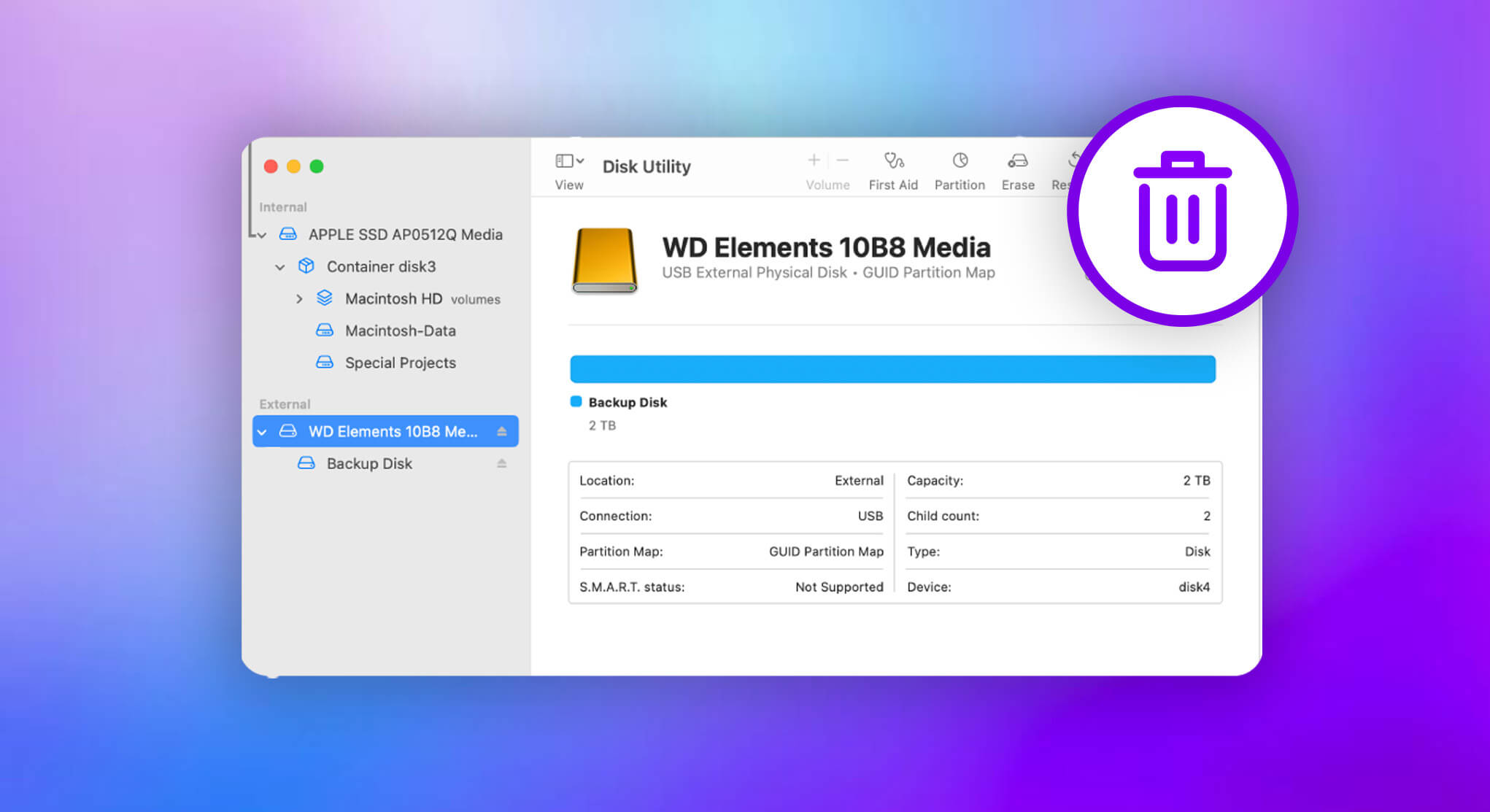Click the Partition label in toolbar
This screenshot has width=1490, height=812.
(960, 185)
